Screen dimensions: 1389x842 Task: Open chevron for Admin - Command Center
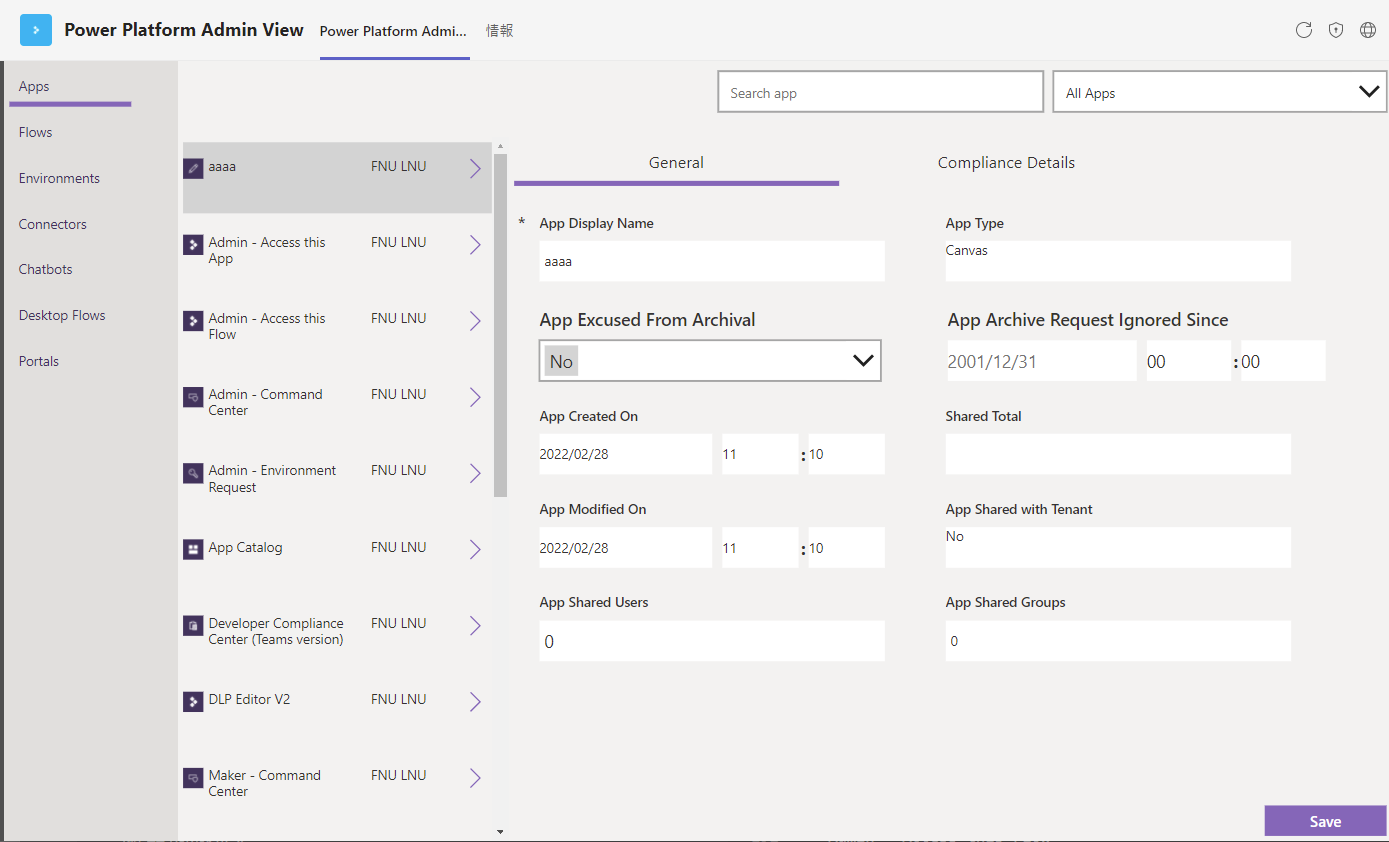(475, 397)
